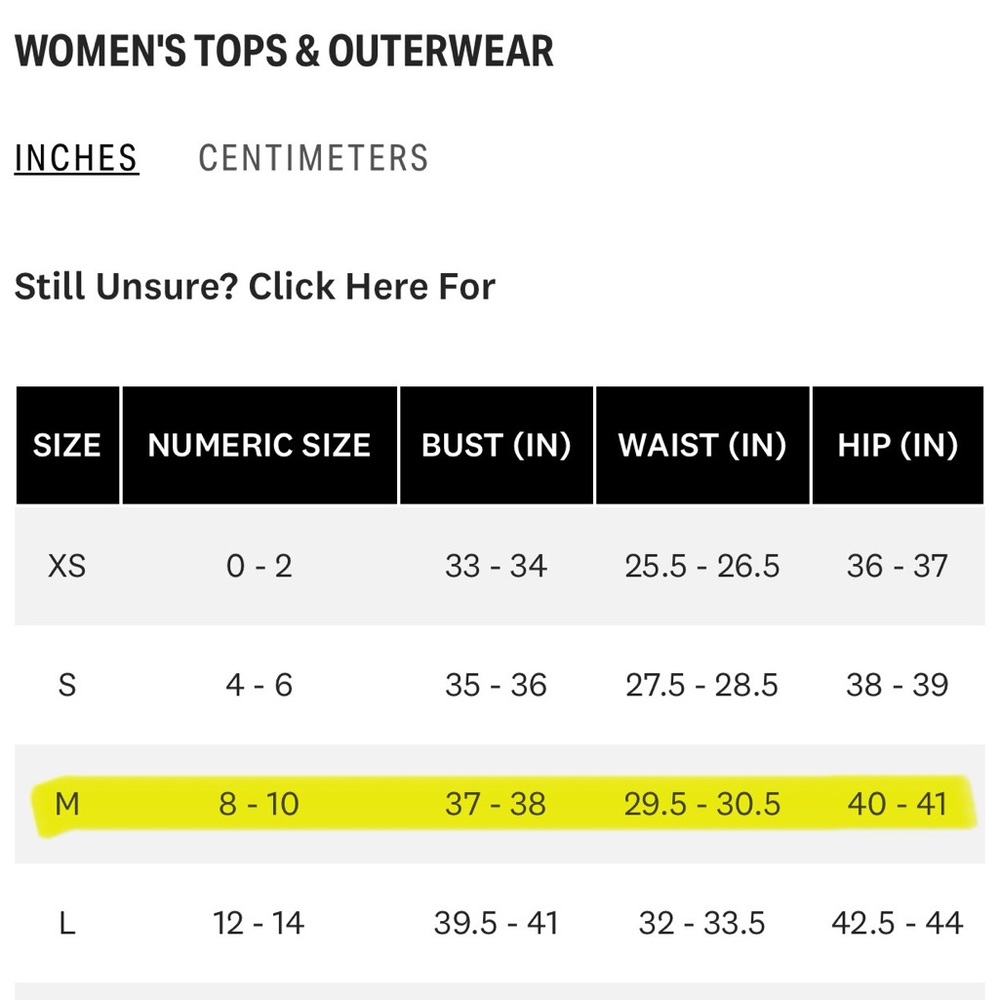Select the XS size row label

(67, 566)
